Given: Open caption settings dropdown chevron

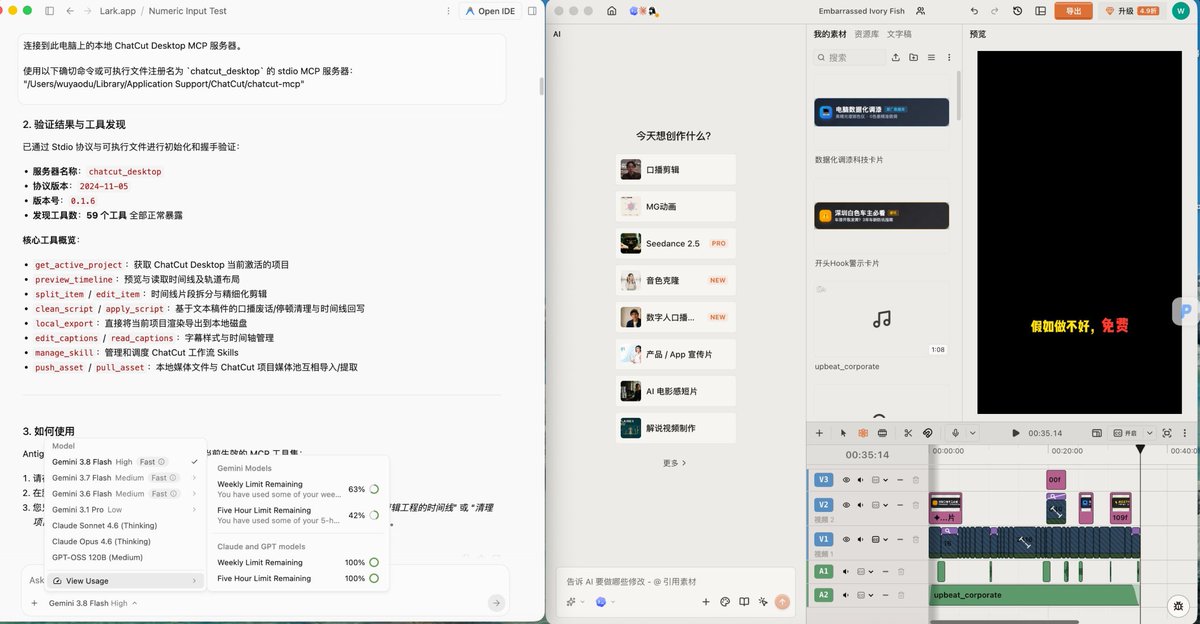Looking at the screenshot, I should pos(1149,433).
